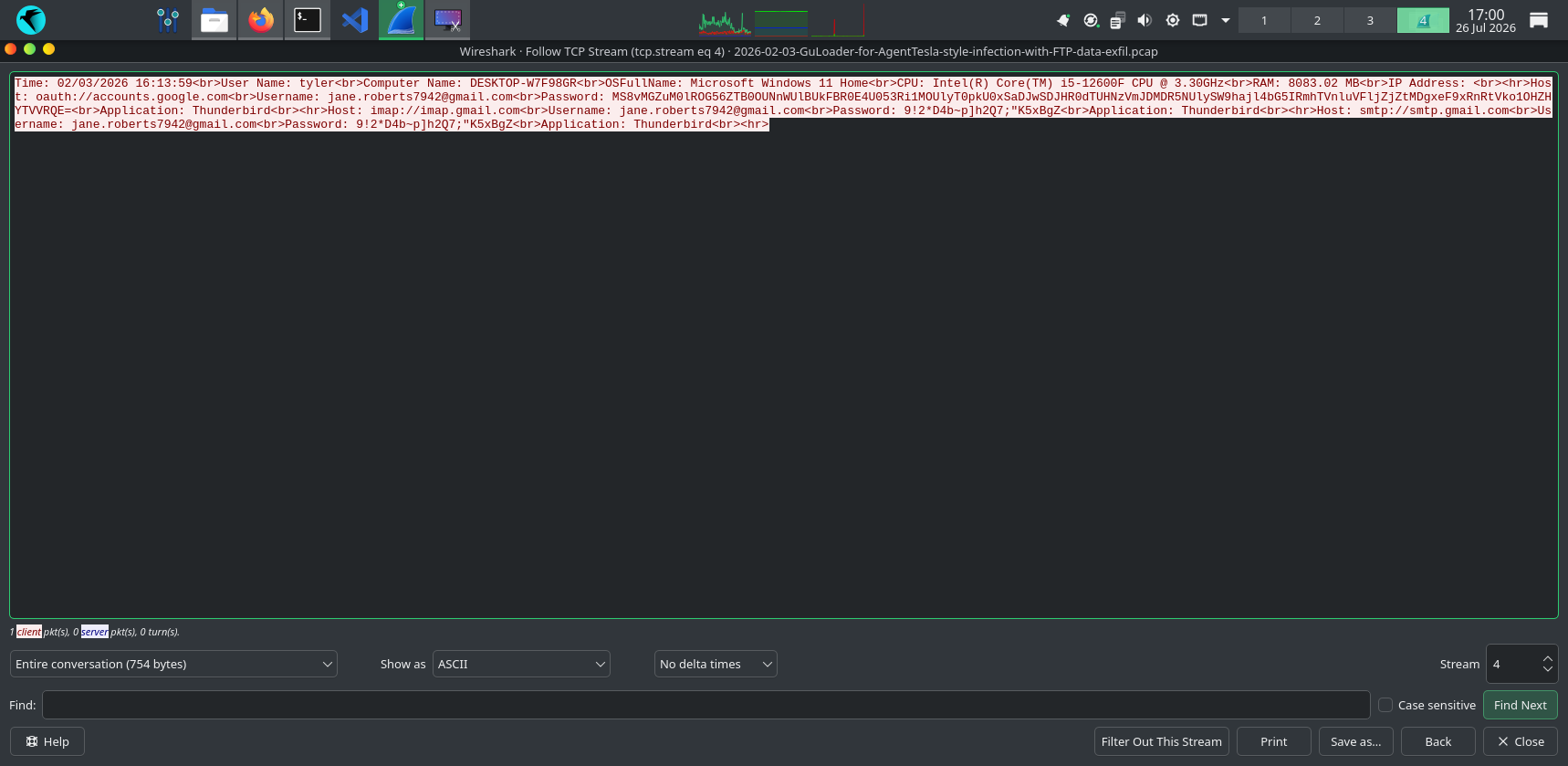The height and width of the screenshot is (766, 1568).
Task: Switch to Visual Studio Code
Action: click(x=354, y=20)
